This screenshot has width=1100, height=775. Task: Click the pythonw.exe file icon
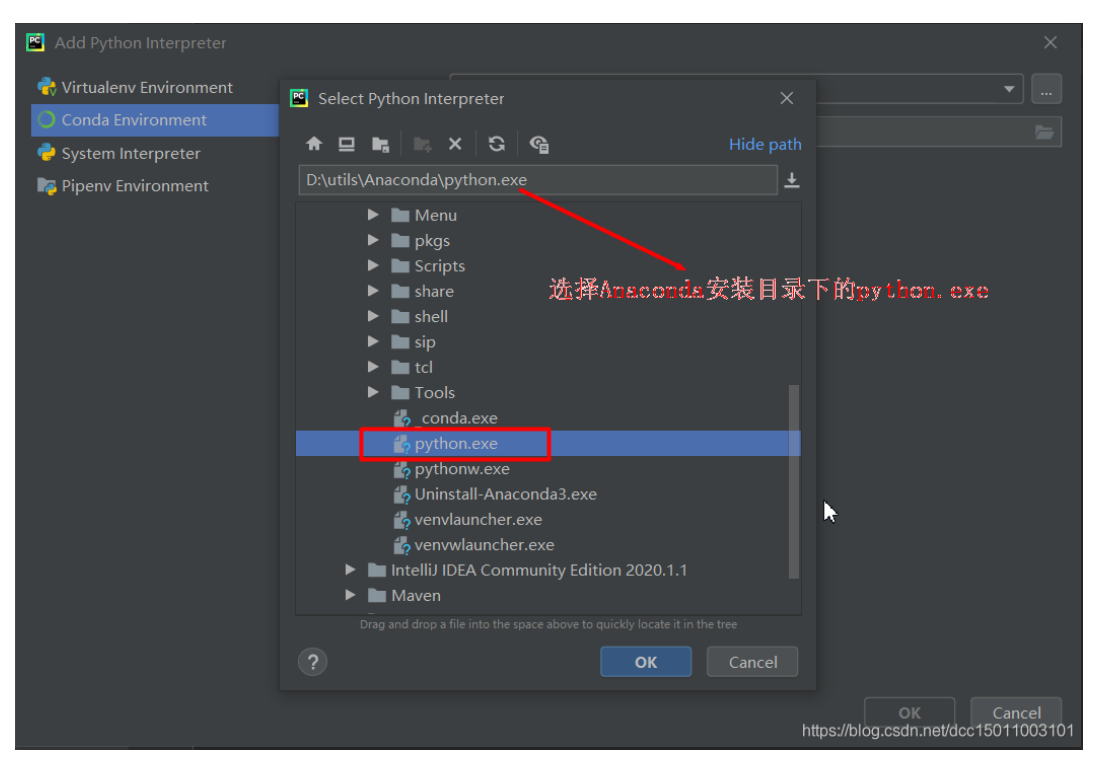402,469
